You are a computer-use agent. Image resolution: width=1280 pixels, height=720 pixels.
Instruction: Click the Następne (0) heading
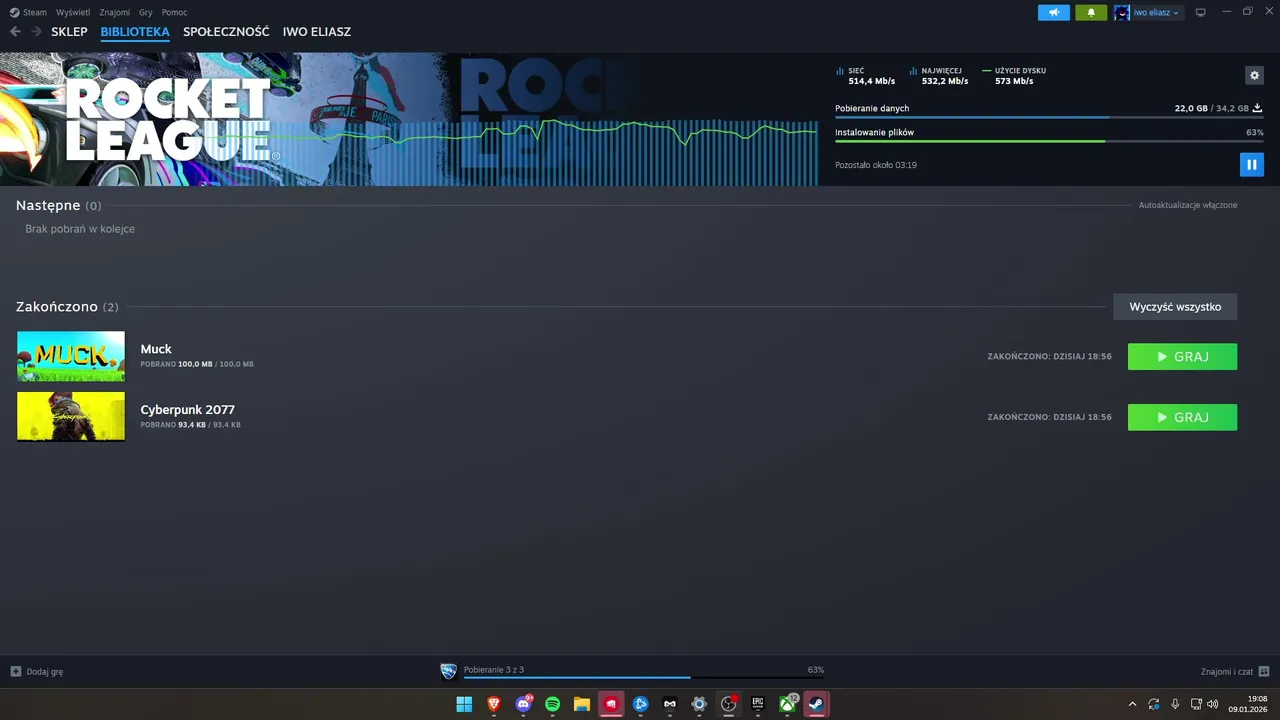[x=59, y=205]
